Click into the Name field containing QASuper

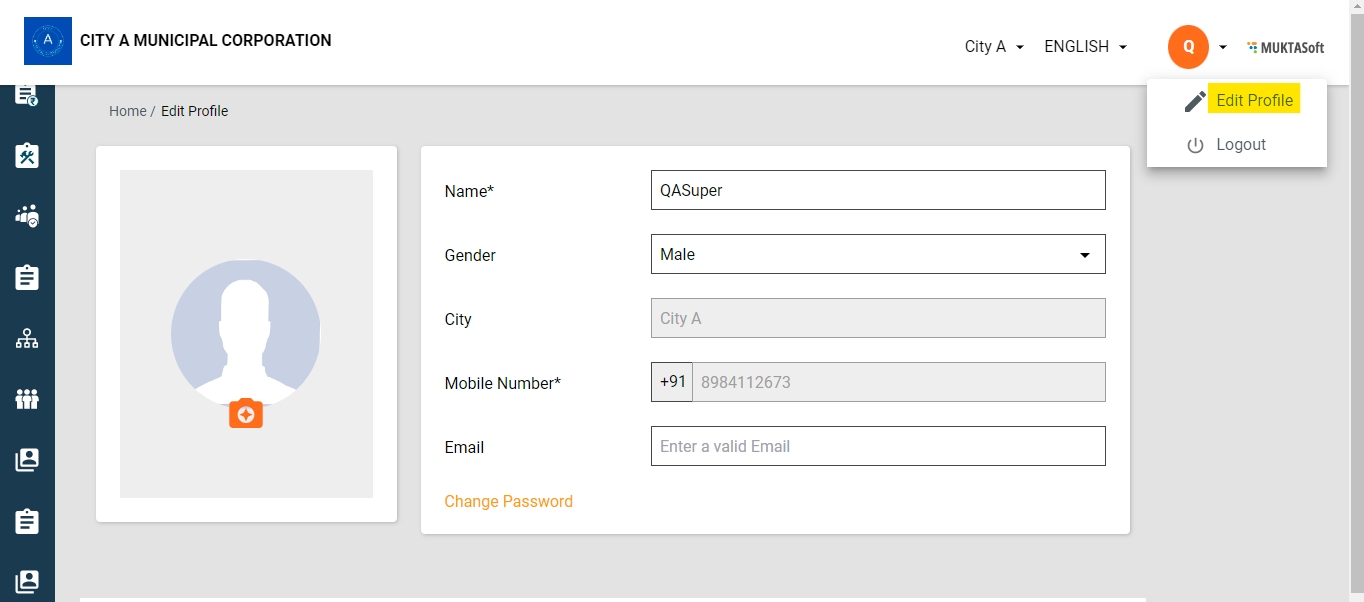coord(877,190)
